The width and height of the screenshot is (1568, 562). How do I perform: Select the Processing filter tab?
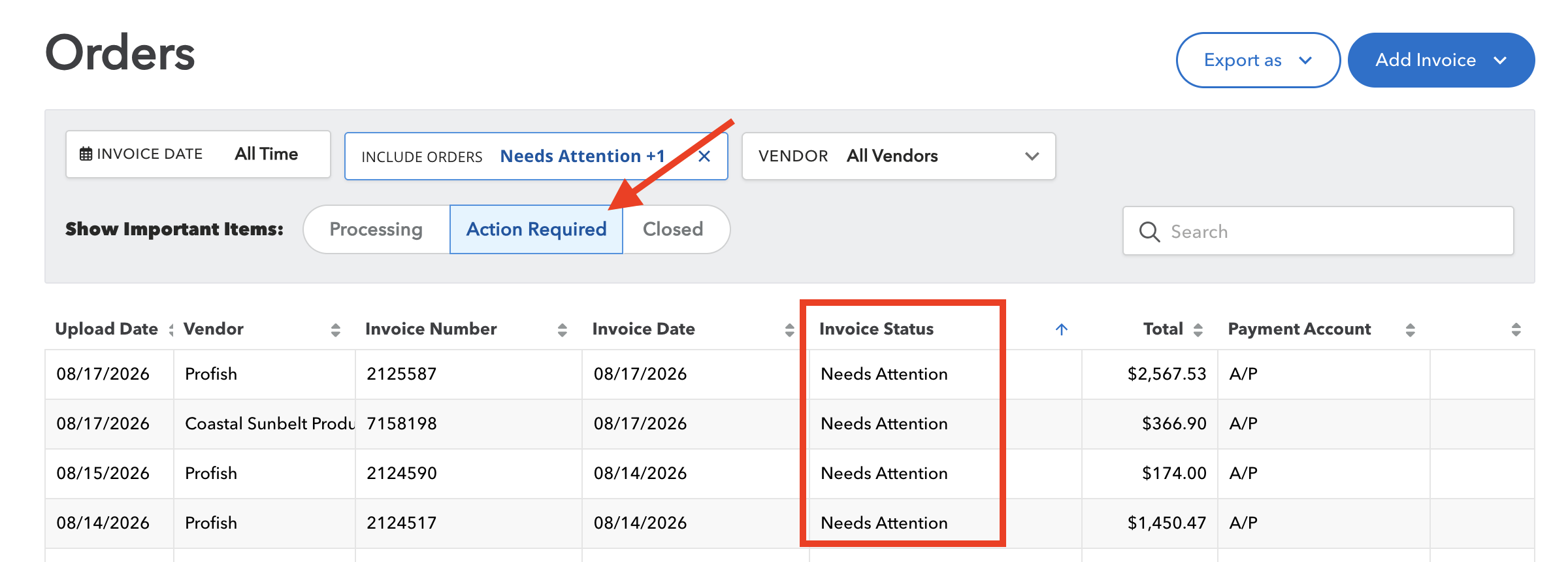tap(376, 229)
